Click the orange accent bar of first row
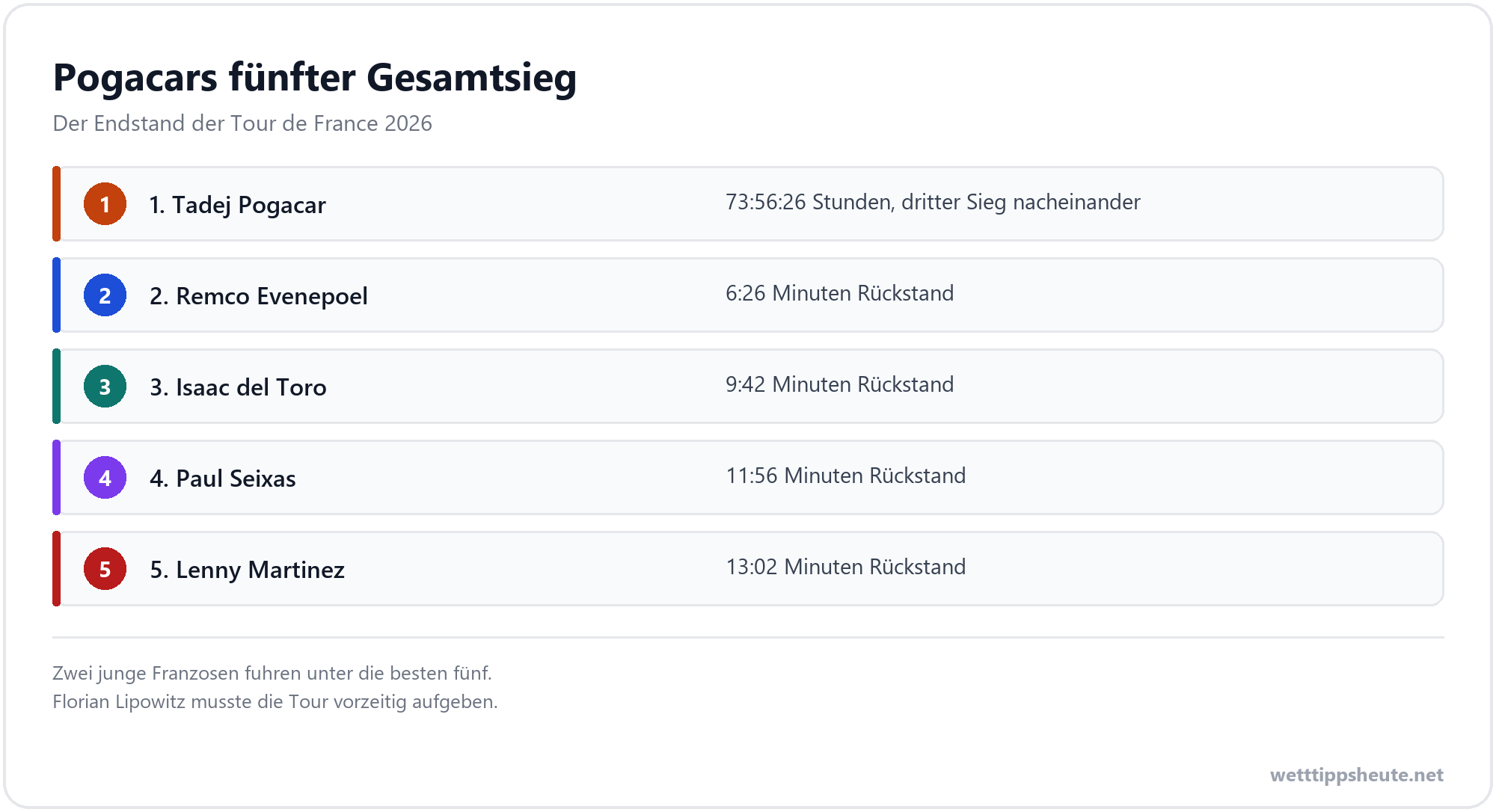The width and height of the screenshot is (1496, 812). click(x=56, y=204)
